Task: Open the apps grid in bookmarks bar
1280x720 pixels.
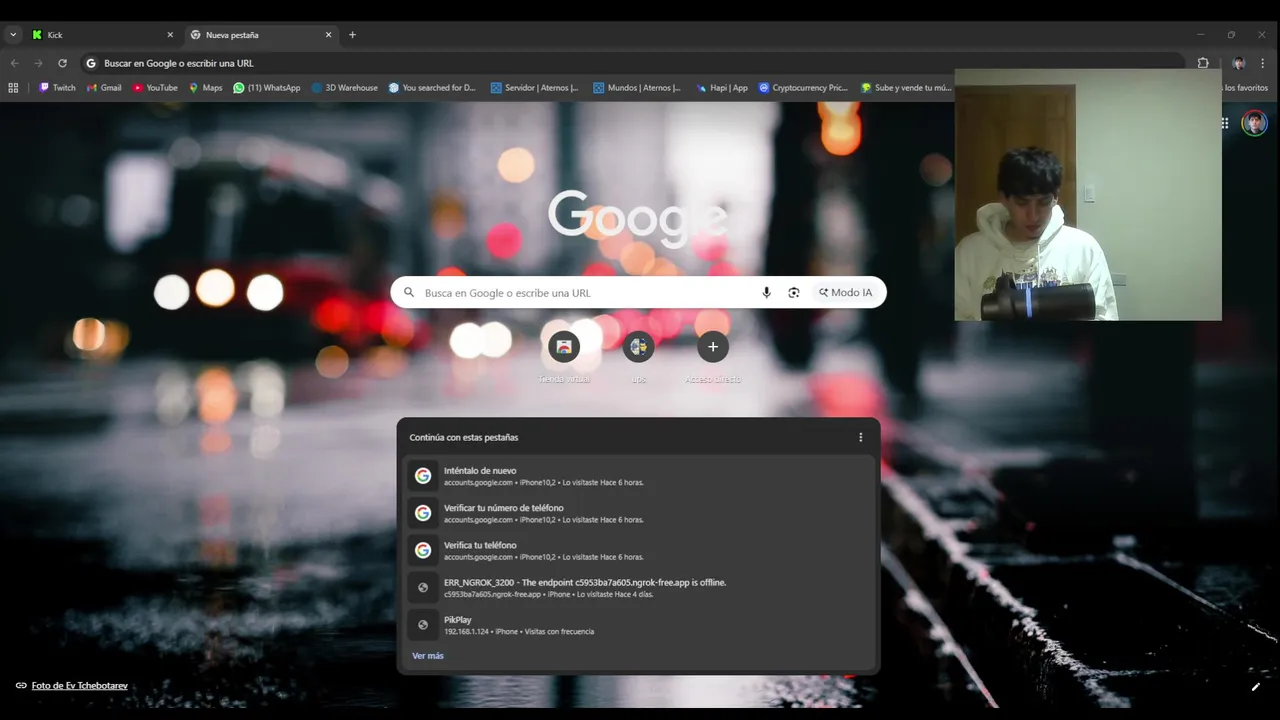Action: coord(13,88)
